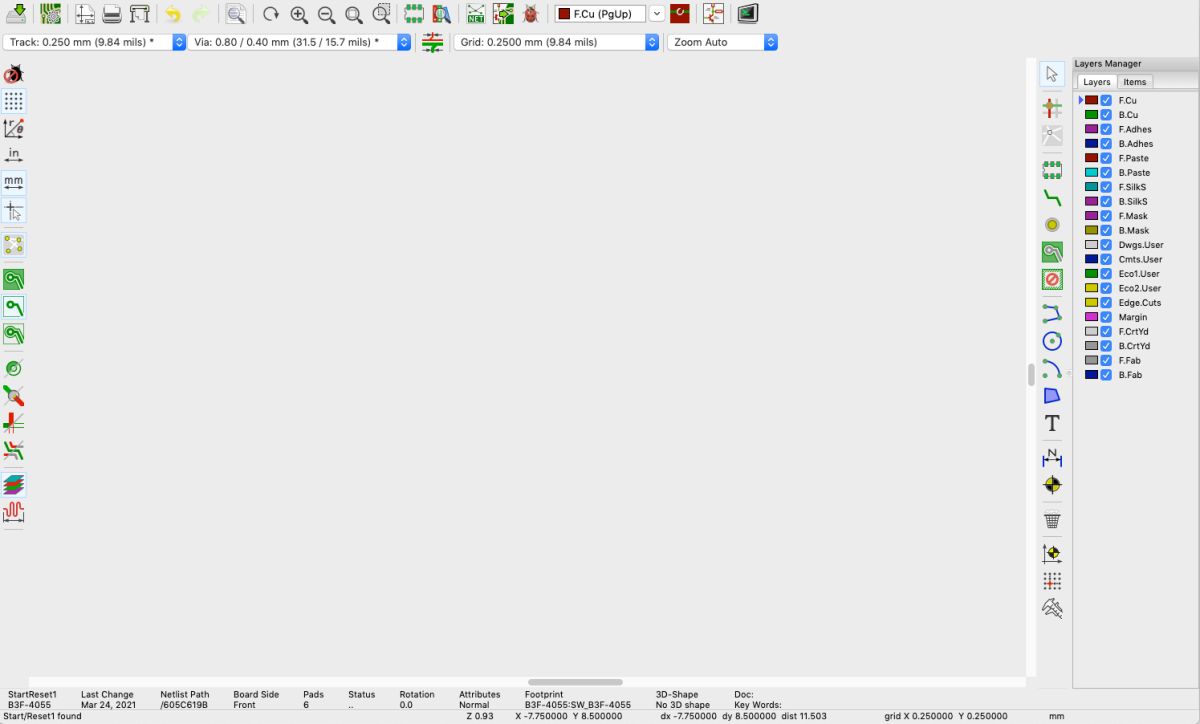Open Page Settings icon

[85, 14]
